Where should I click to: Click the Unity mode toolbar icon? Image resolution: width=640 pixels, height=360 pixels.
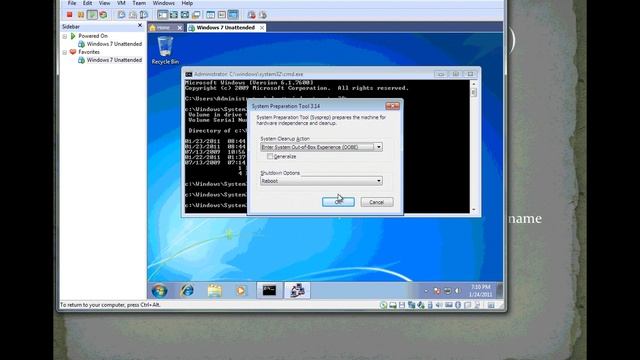196,15
